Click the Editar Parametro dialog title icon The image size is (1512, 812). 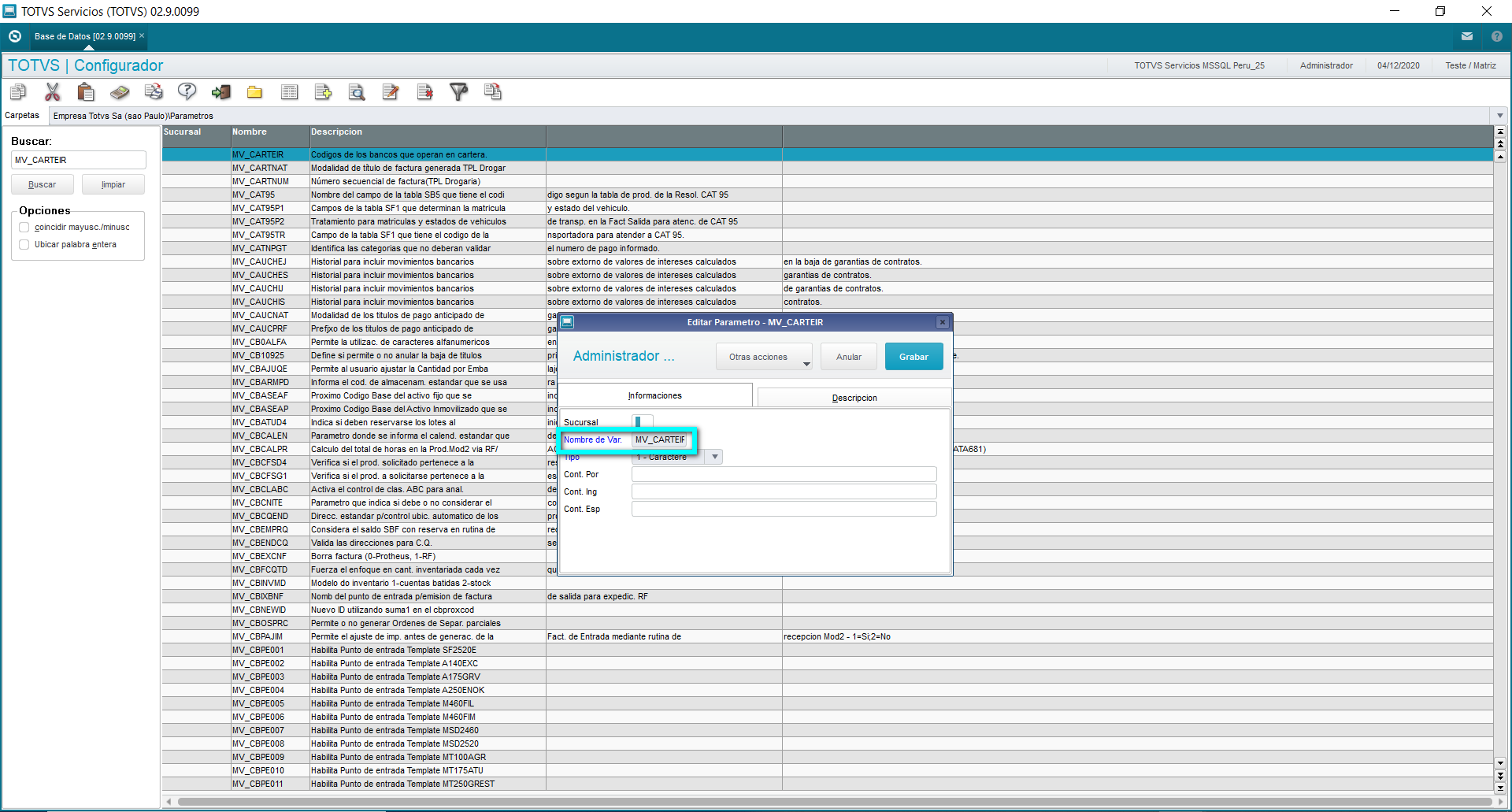coord(567,322)
